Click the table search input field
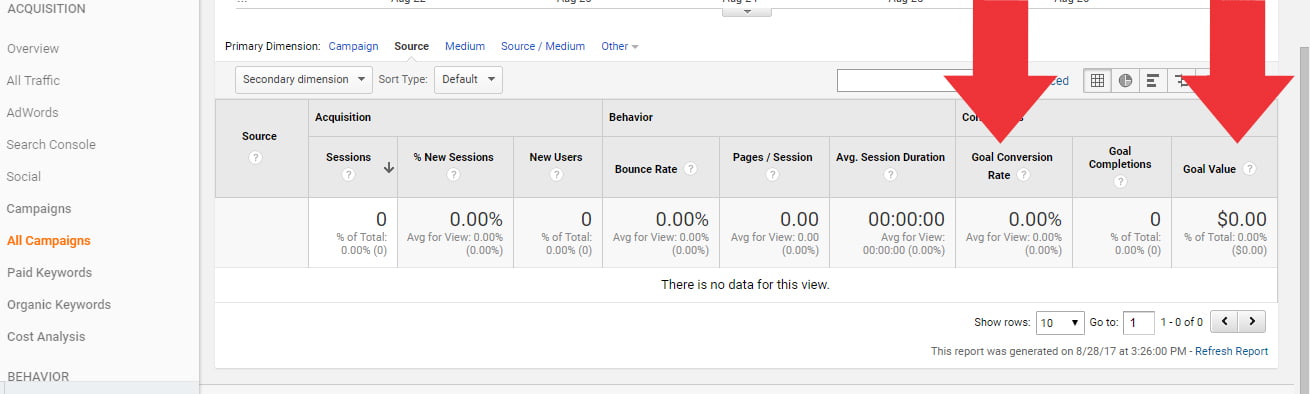Screen dimensions: 1310x394 905,81
